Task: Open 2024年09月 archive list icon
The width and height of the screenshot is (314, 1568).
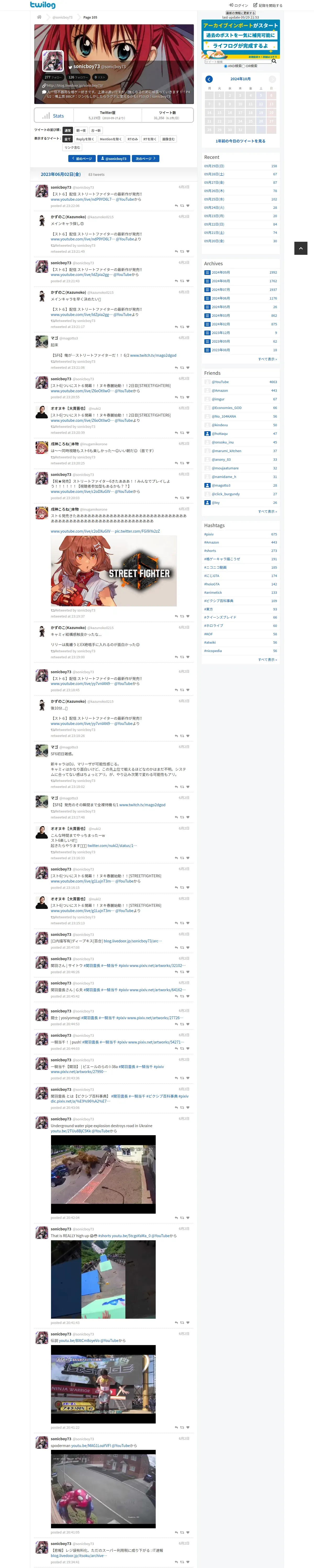Action: [x=207, y=273]
